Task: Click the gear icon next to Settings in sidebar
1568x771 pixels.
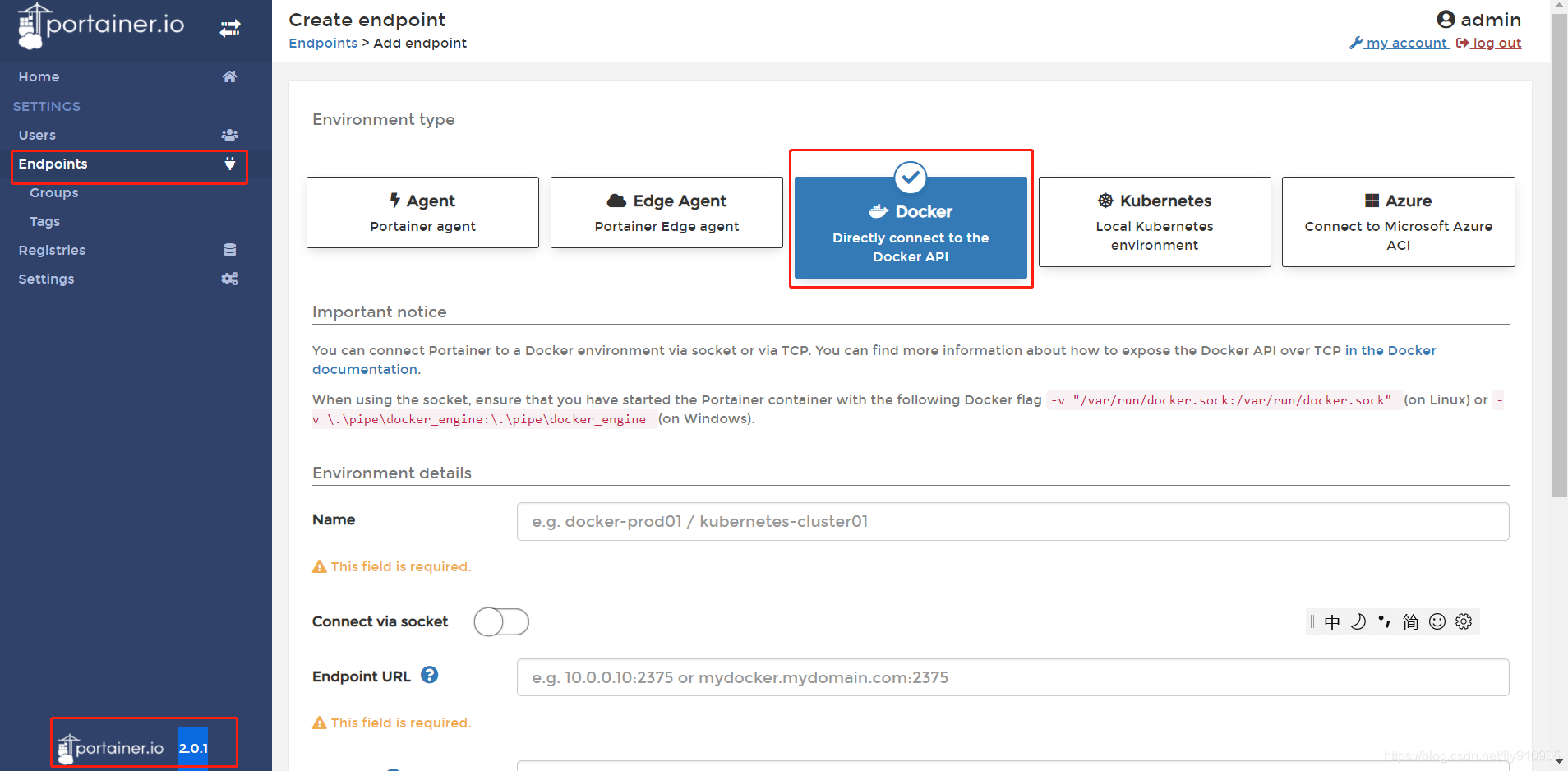Action: (230, 279)
